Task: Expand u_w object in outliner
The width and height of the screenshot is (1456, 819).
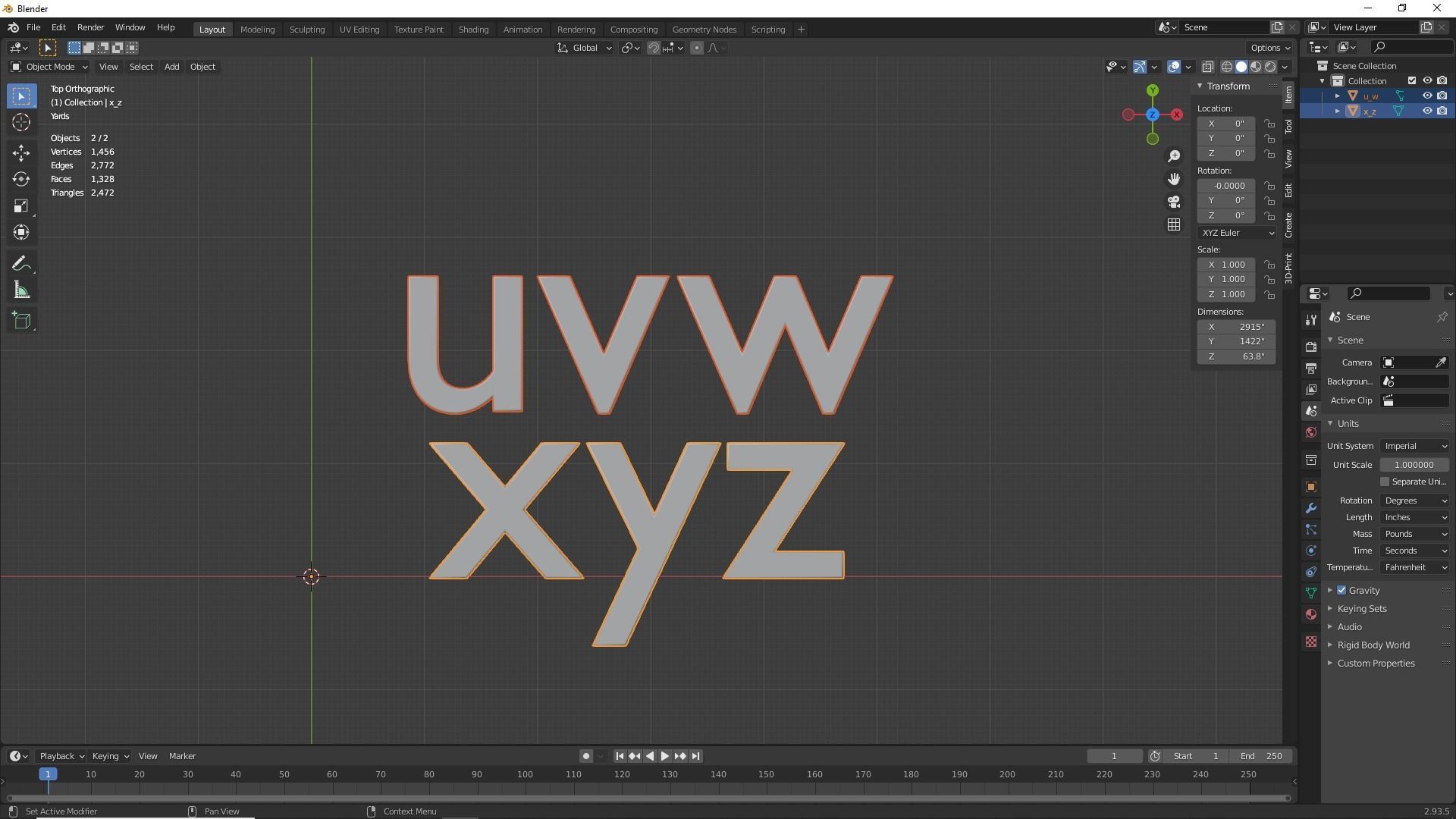Action: pyautogui.click(x=1338, y=96)
